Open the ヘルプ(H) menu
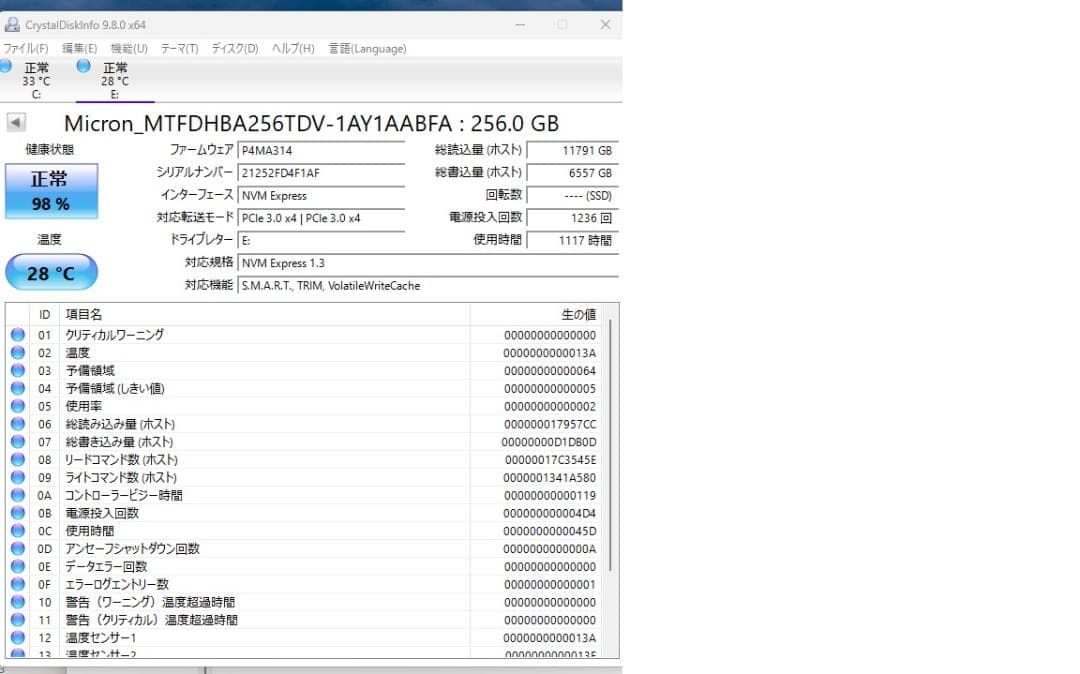Image resolution: width=1080 pixels, height=674 pixels. tap(293, 48)
